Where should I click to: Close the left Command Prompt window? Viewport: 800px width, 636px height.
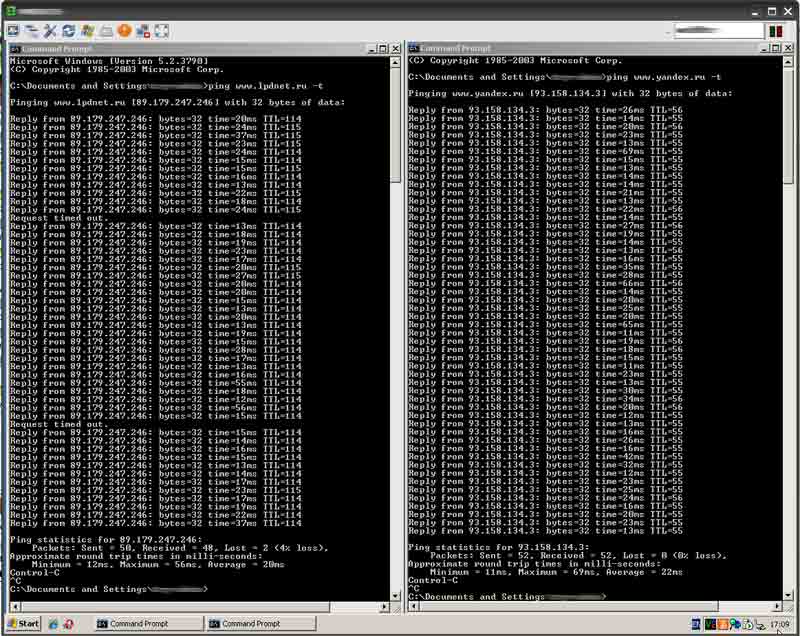point(395,49)
